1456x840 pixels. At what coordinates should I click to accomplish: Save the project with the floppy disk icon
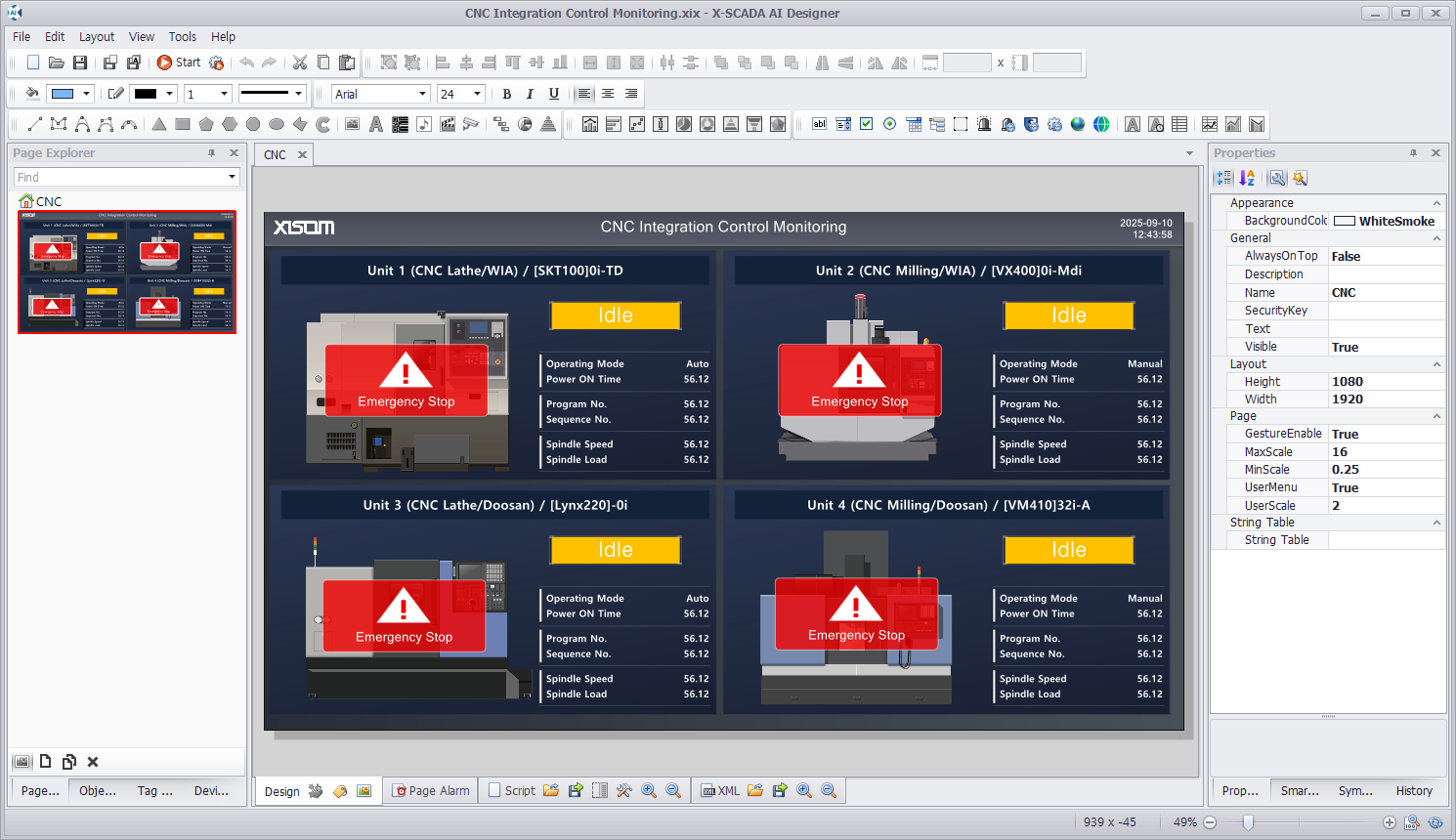[80, 63]
